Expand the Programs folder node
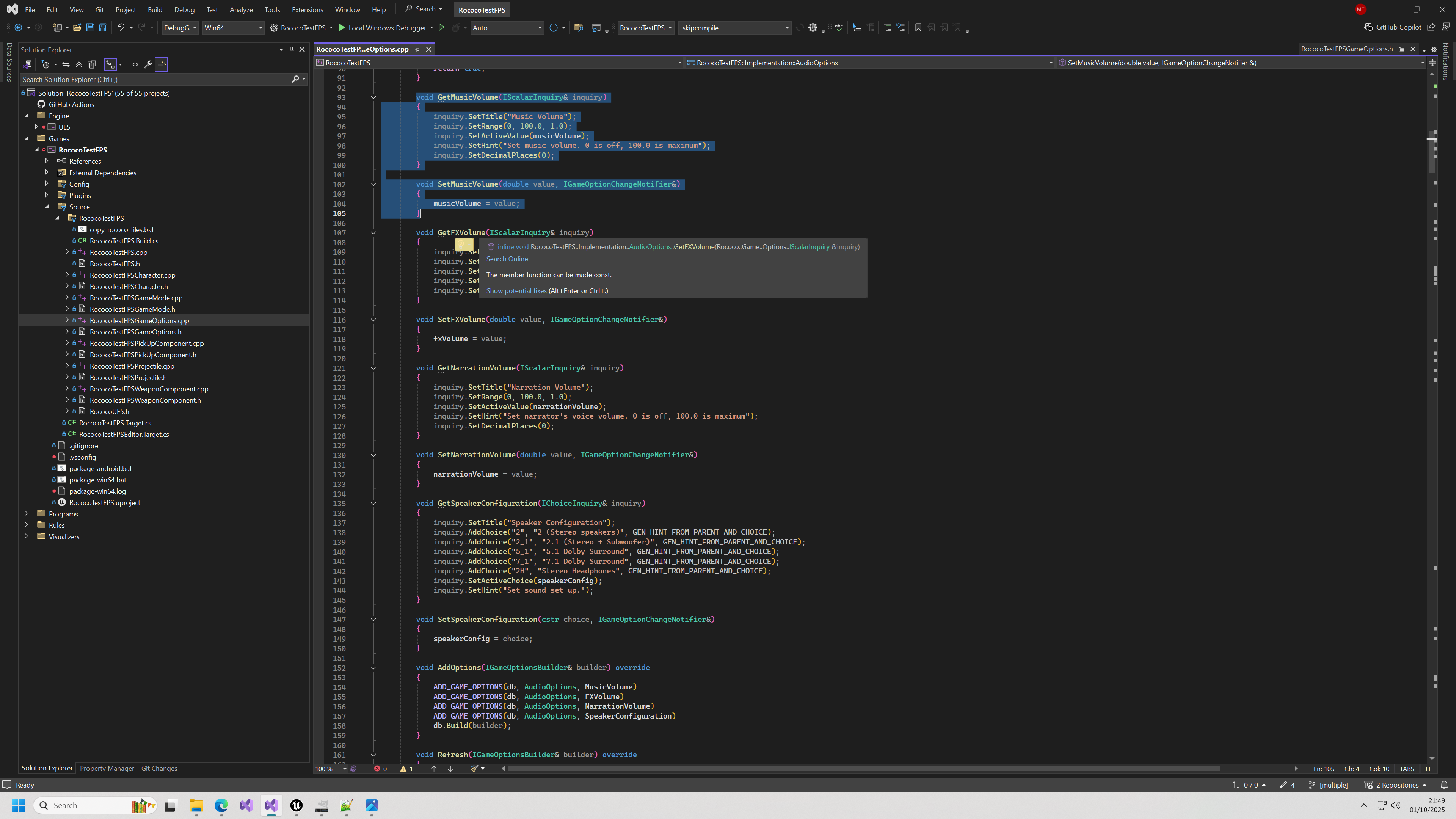This screenshot has width=1456, height=819. 26,513
